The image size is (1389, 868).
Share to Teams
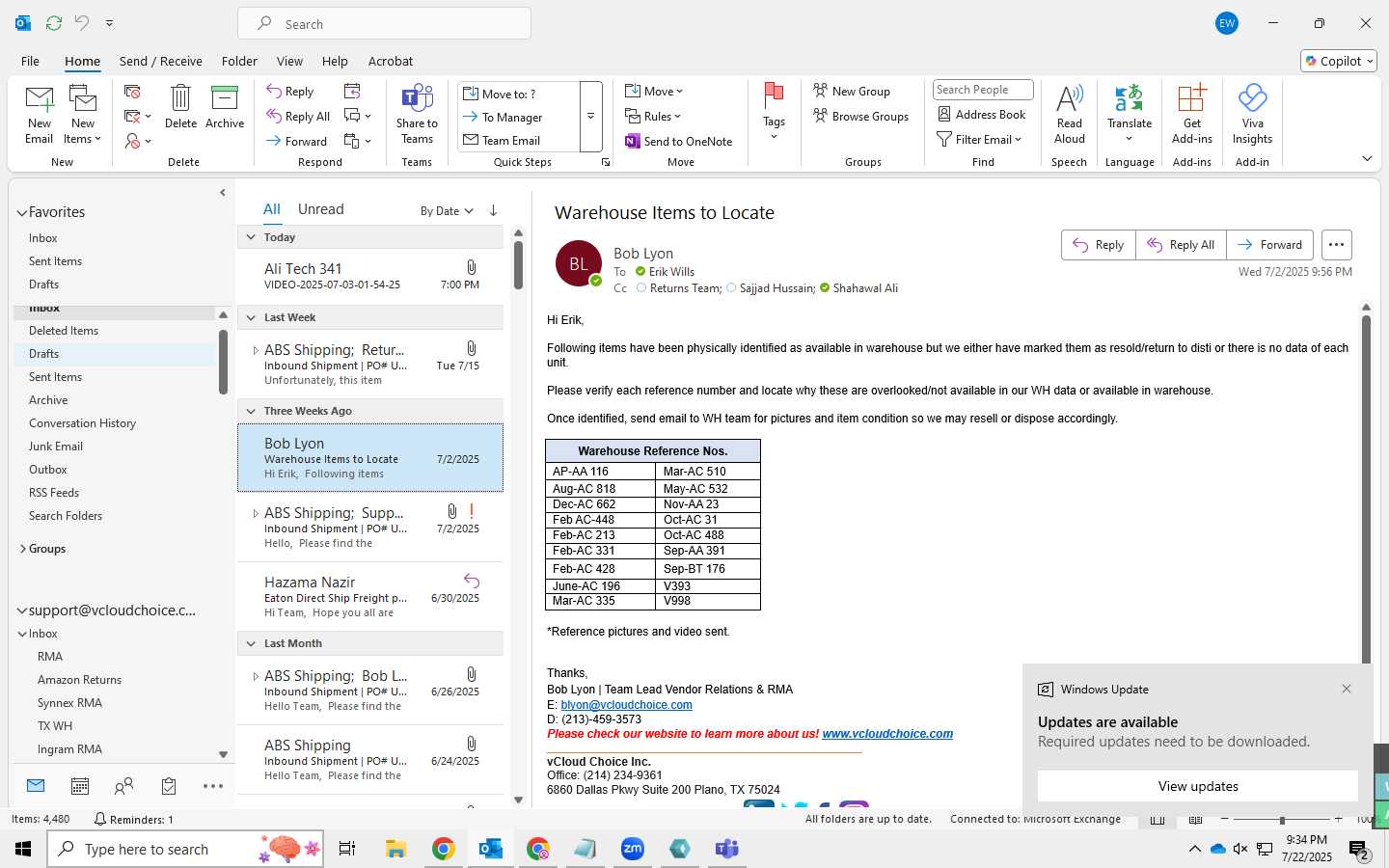pyautogui.click(x=417, y=115)
